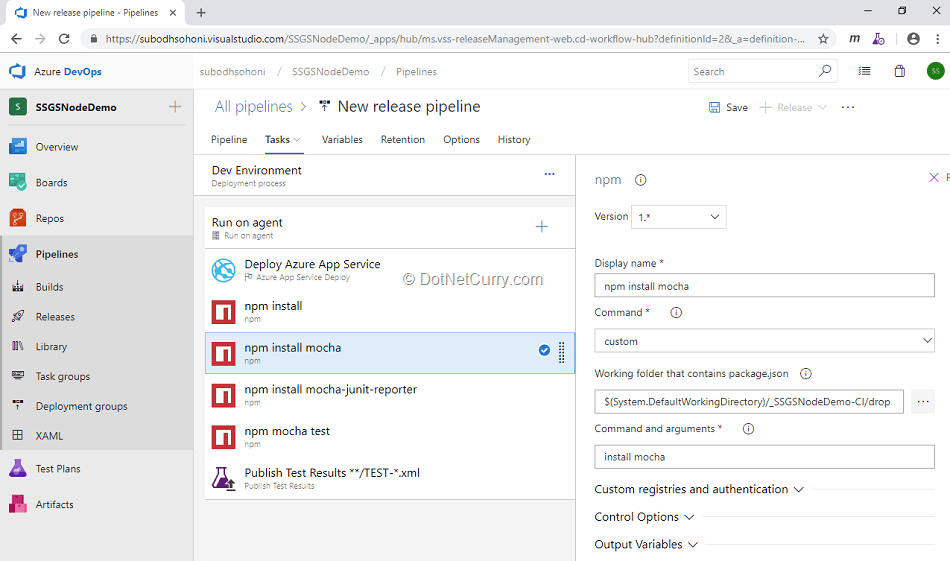Expand Control Options section
Viewport: 950px width, 561px height.
644,517
